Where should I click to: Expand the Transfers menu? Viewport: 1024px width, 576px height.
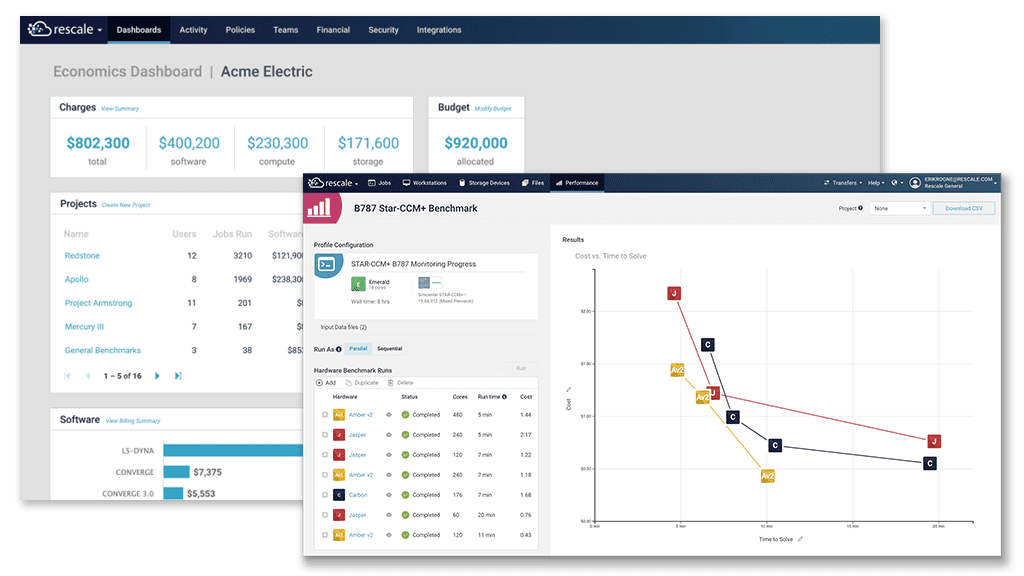pyautogui.click(x=843, y=183)
